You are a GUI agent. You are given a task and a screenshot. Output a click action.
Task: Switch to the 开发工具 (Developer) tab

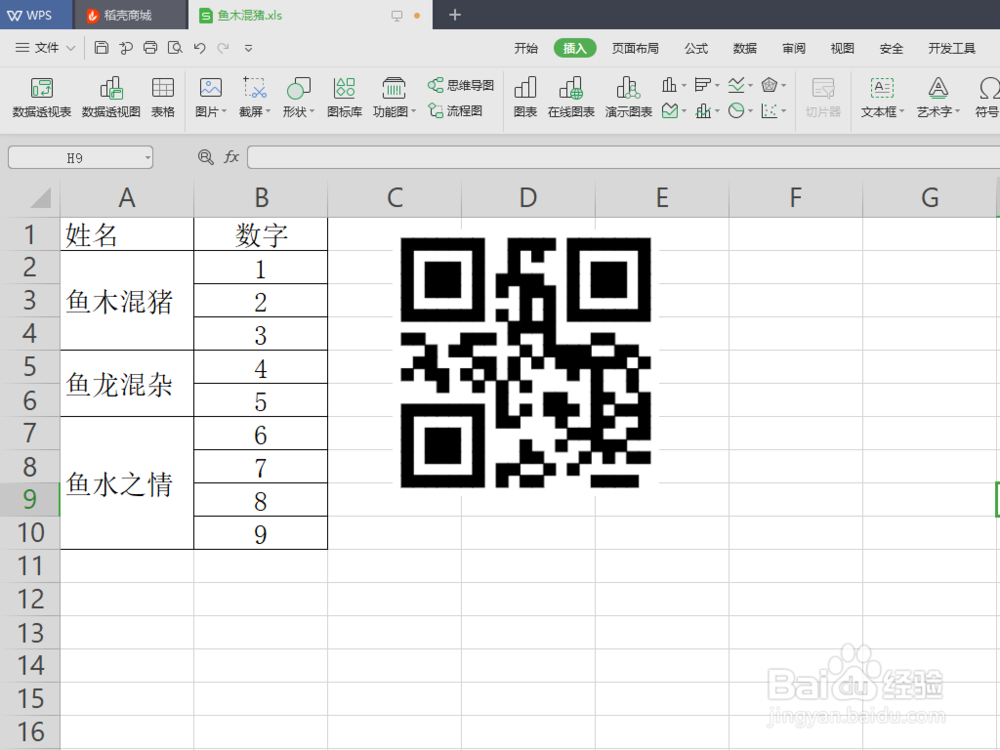pyautogui.click(x=952, y=48)
